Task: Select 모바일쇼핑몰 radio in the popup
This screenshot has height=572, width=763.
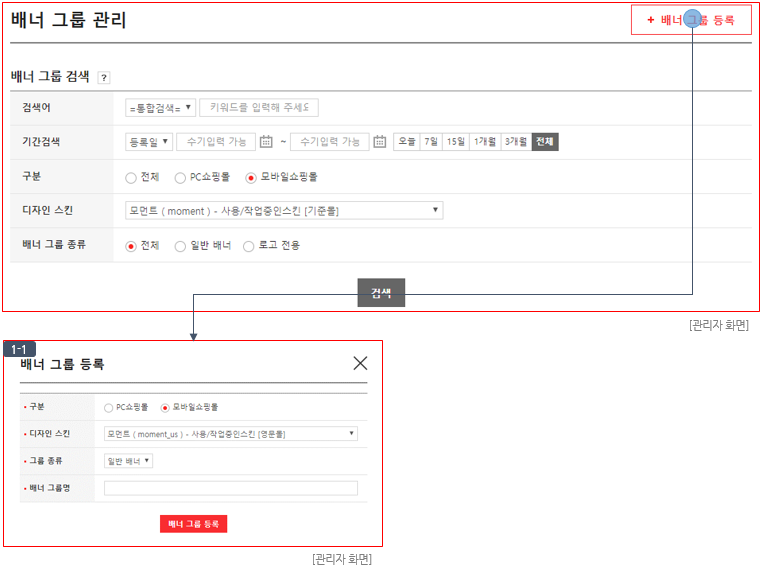Action: pos(165,407)
